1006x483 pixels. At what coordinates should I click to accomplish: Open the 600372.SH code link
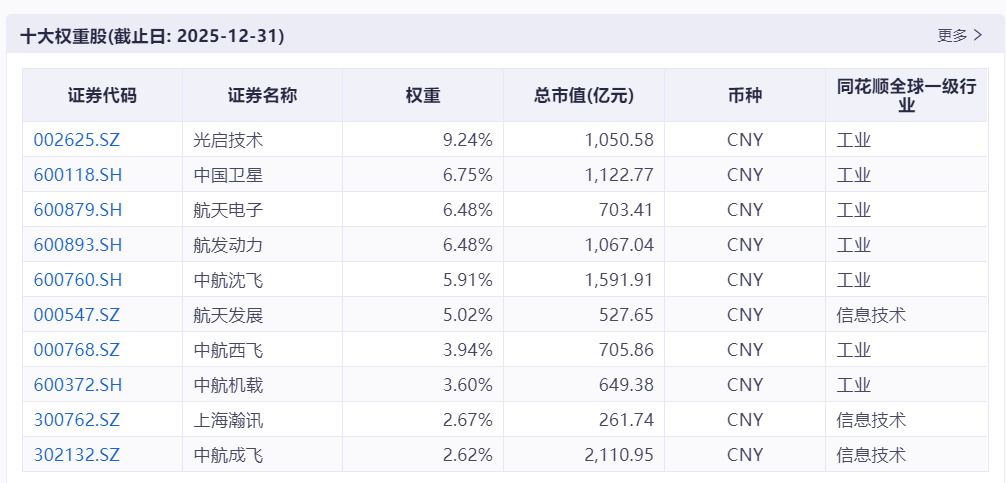point(77,385)
